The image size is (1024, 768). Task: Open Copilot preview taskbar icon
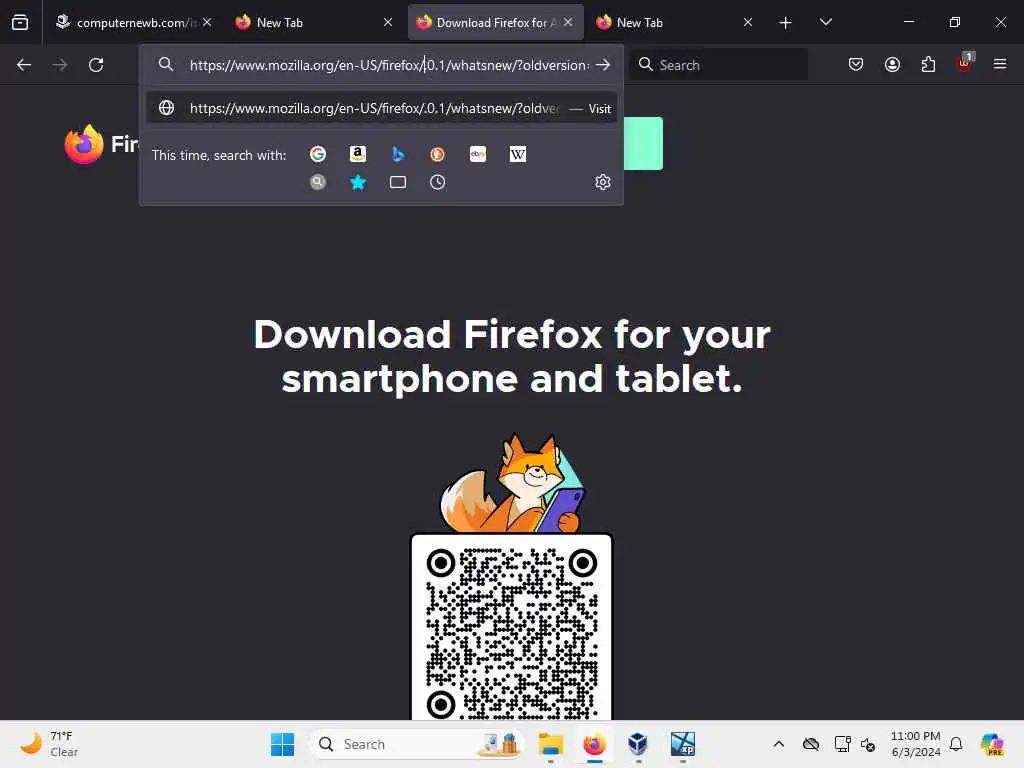pyautogui.click(x=992, y=744)
